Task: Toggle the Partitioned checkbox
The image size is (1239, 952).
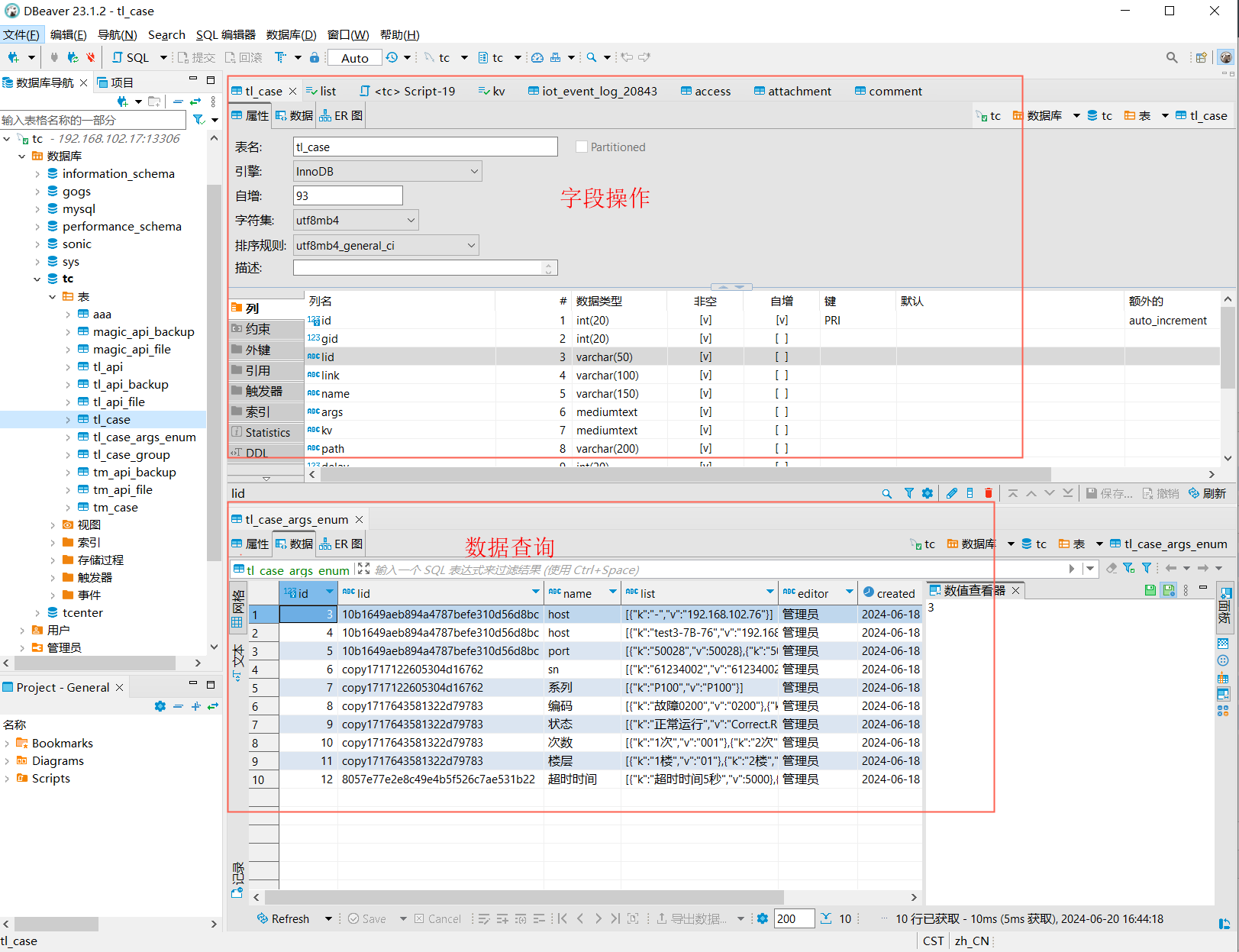Action: coord(582,147)
